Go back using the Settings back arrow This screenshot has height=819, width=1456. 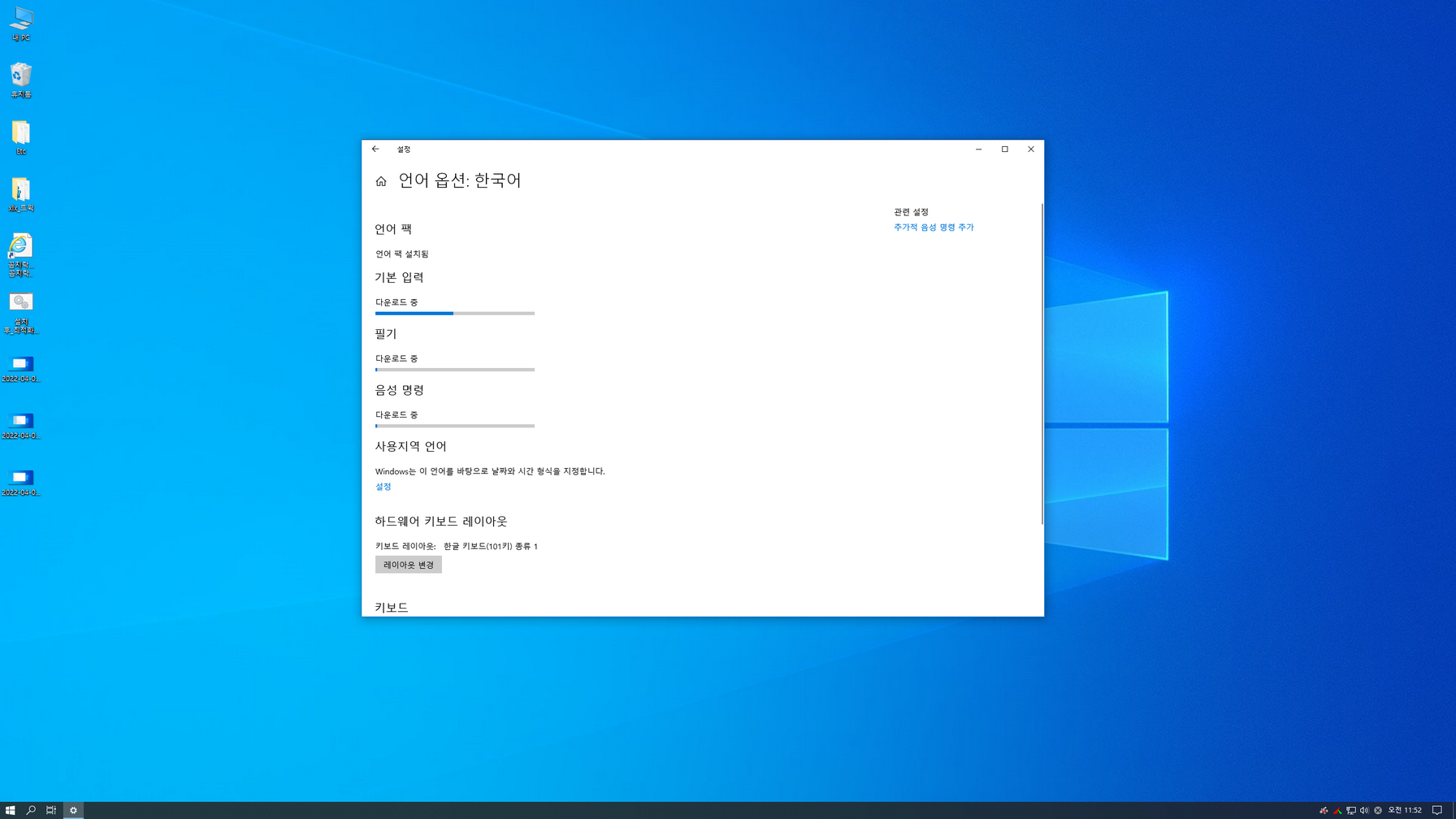(375, 149)
